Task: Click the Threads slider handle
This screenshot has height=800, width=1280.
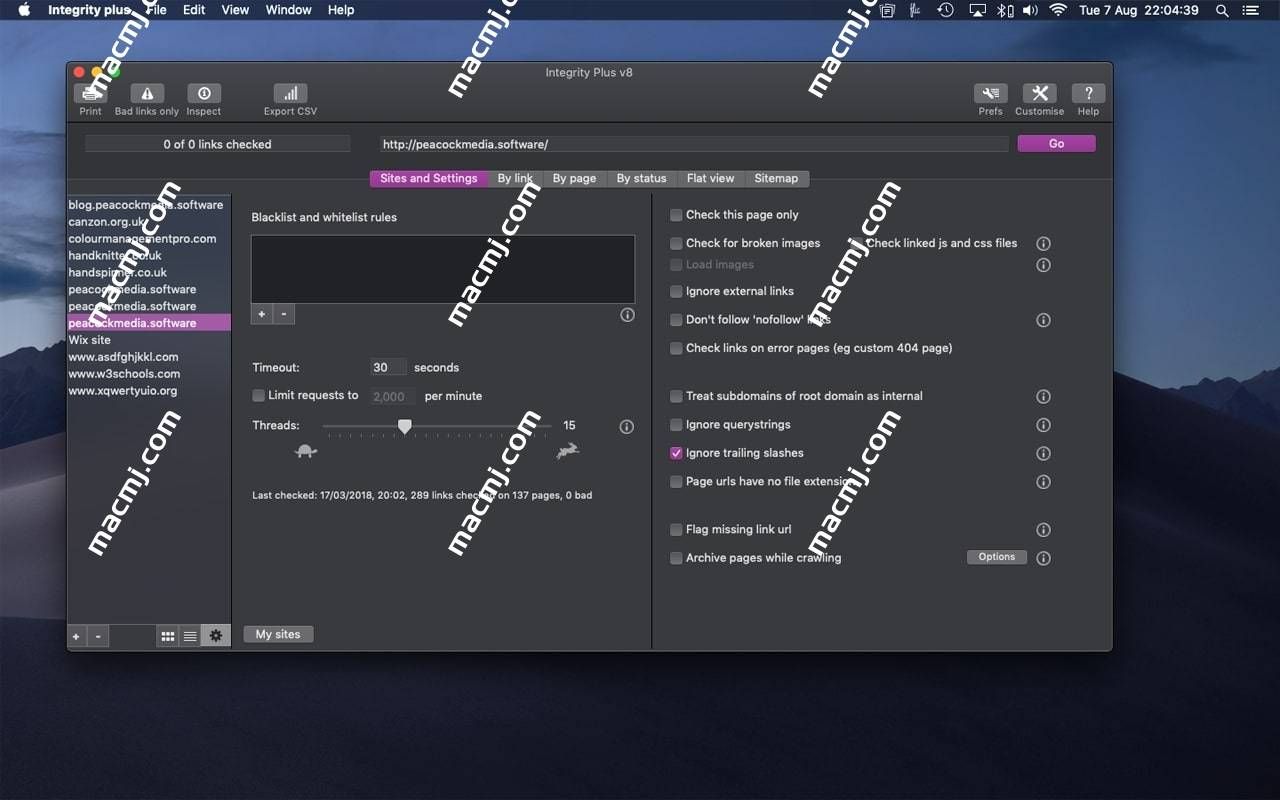Action: [x=405, y=427]
